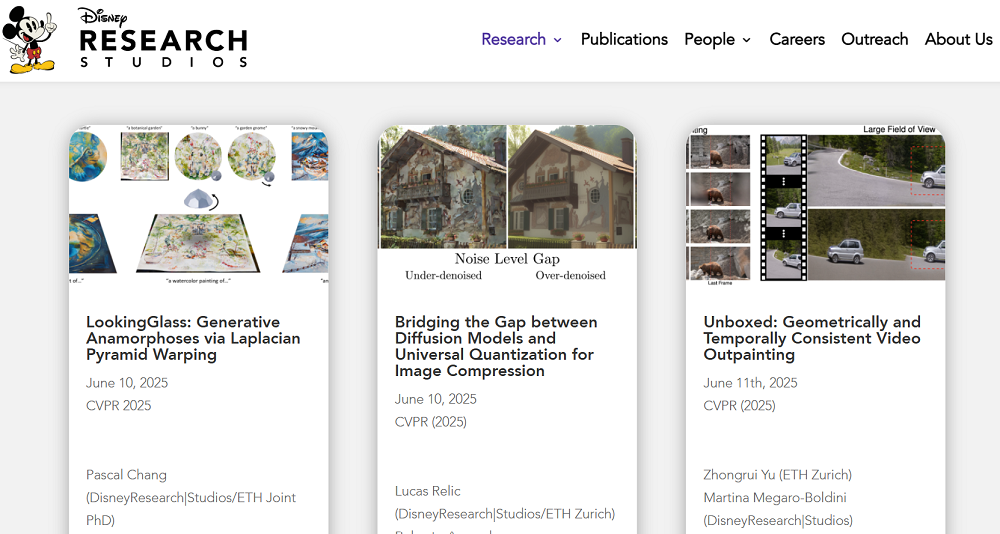Image resolution: width=1000 pixels, height=534 pixels.
Task: Open the Outreach page
Action: tap(875, 39)
